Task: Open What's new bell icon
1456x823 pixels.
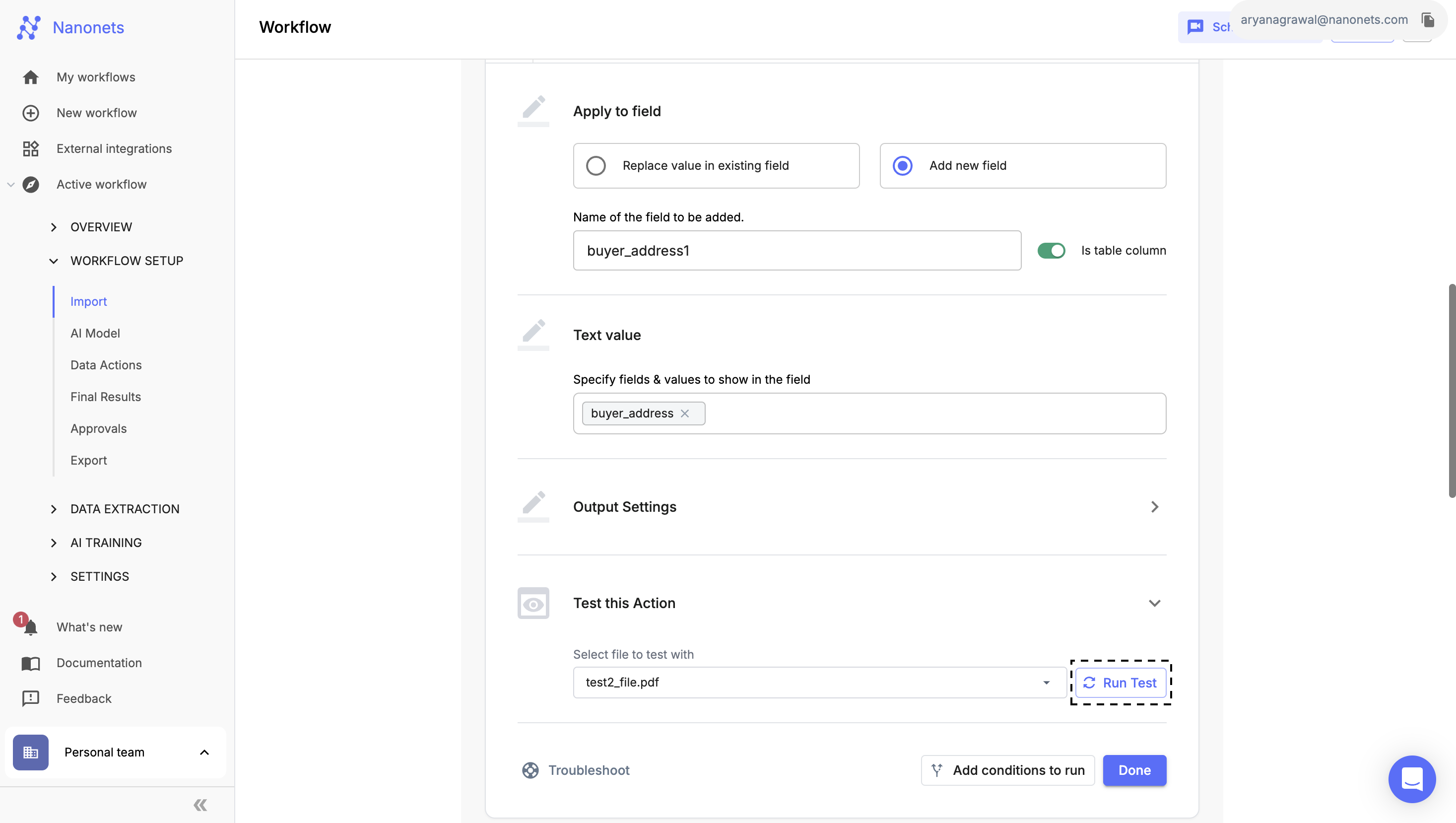Action: (x=31, y=627)
